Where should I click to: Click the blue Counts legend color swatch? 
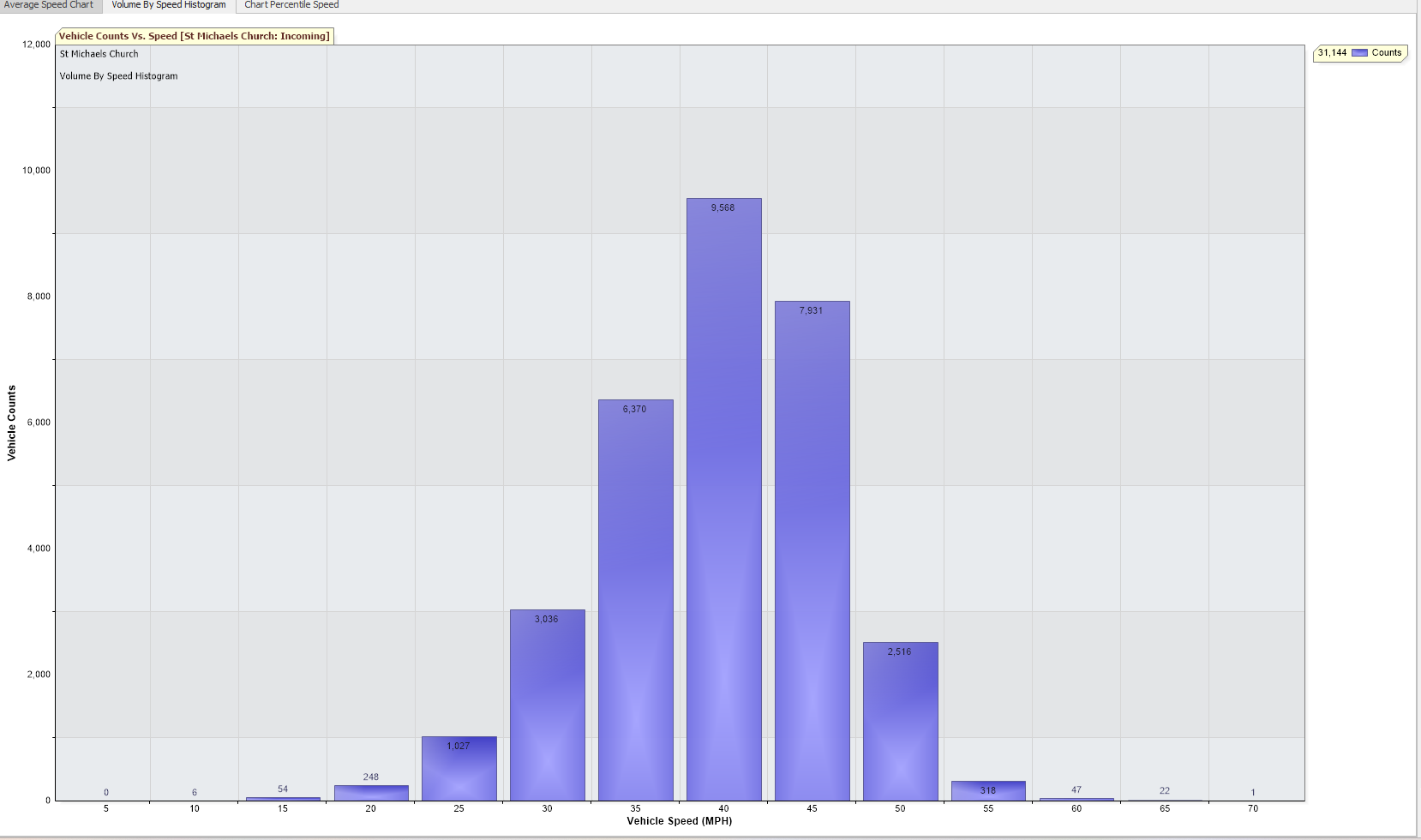point(1359,53)
